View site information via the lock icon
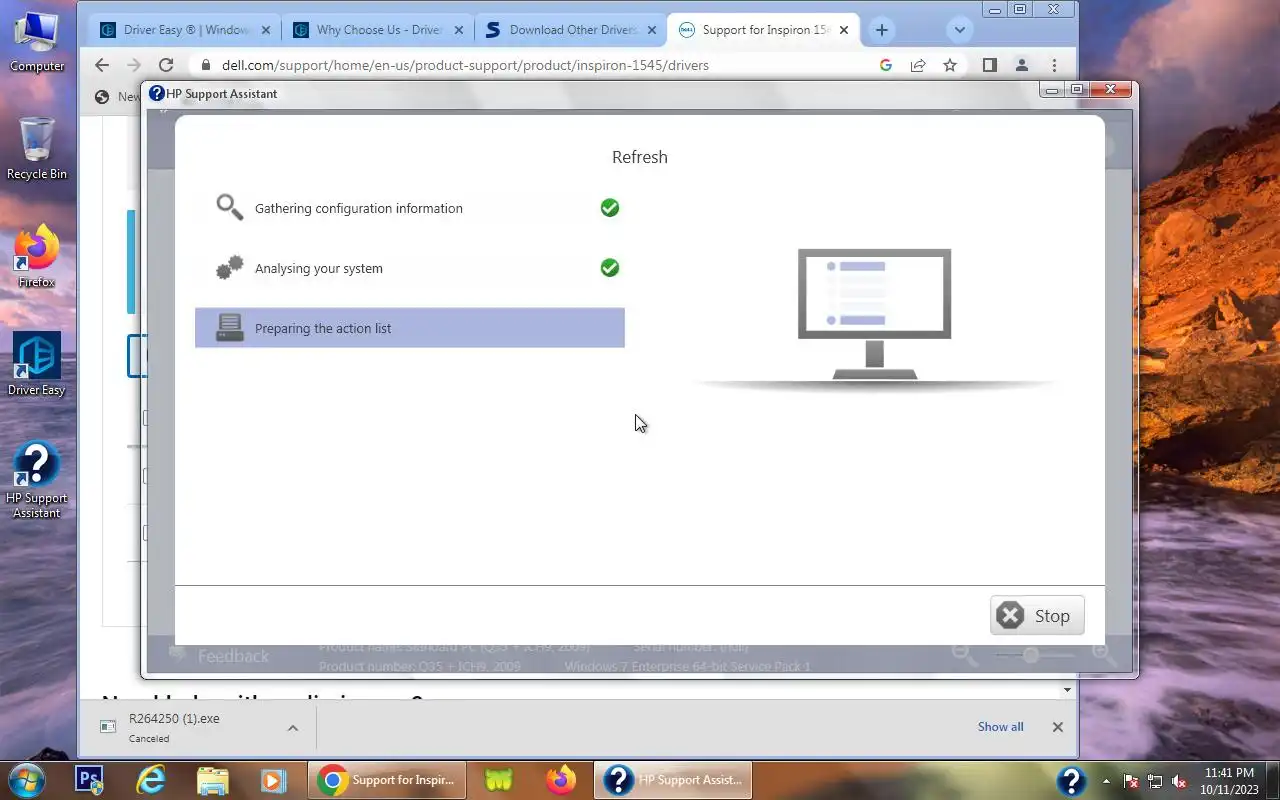The image size is (1280, 800). pos(206,65)
